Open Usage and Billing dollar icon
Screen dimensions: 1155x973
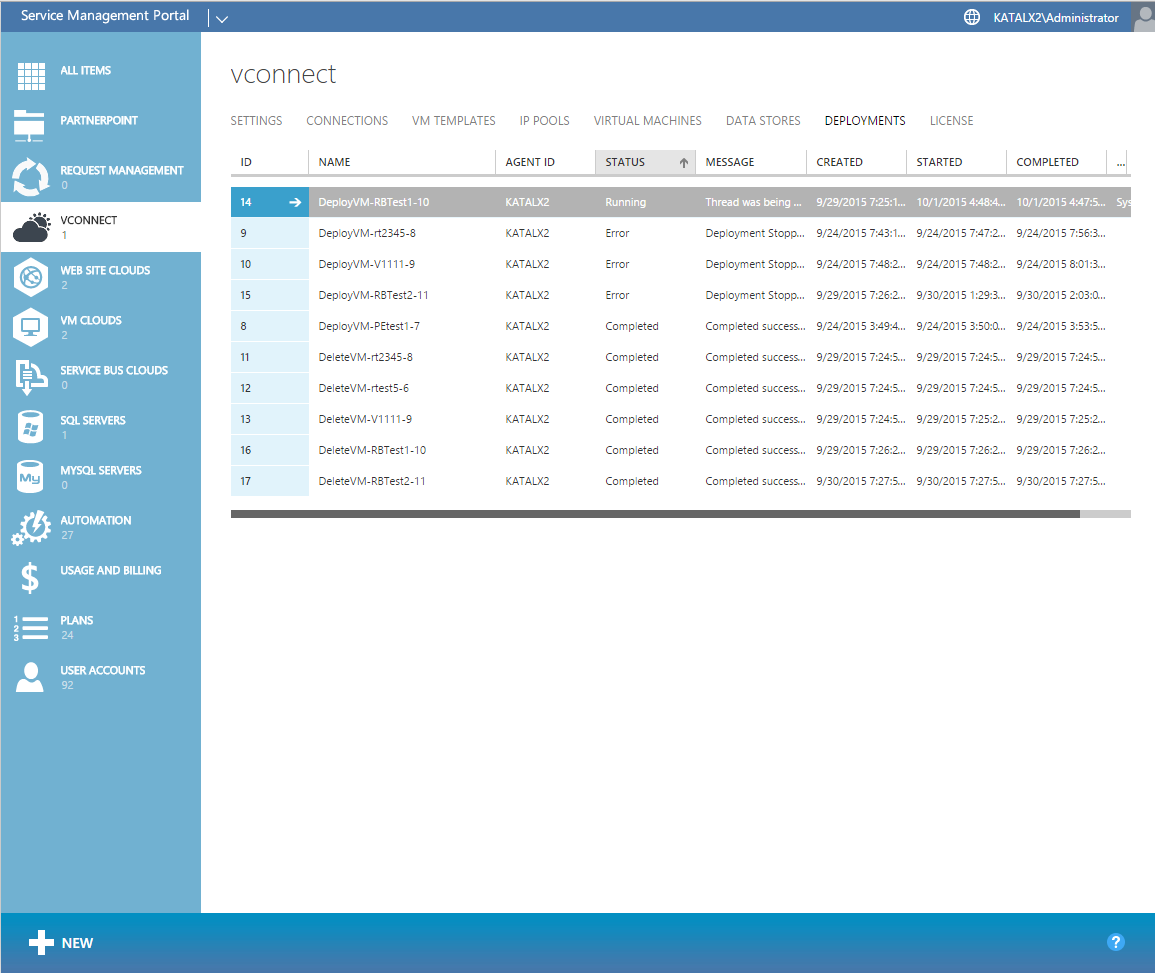(29, 577)
